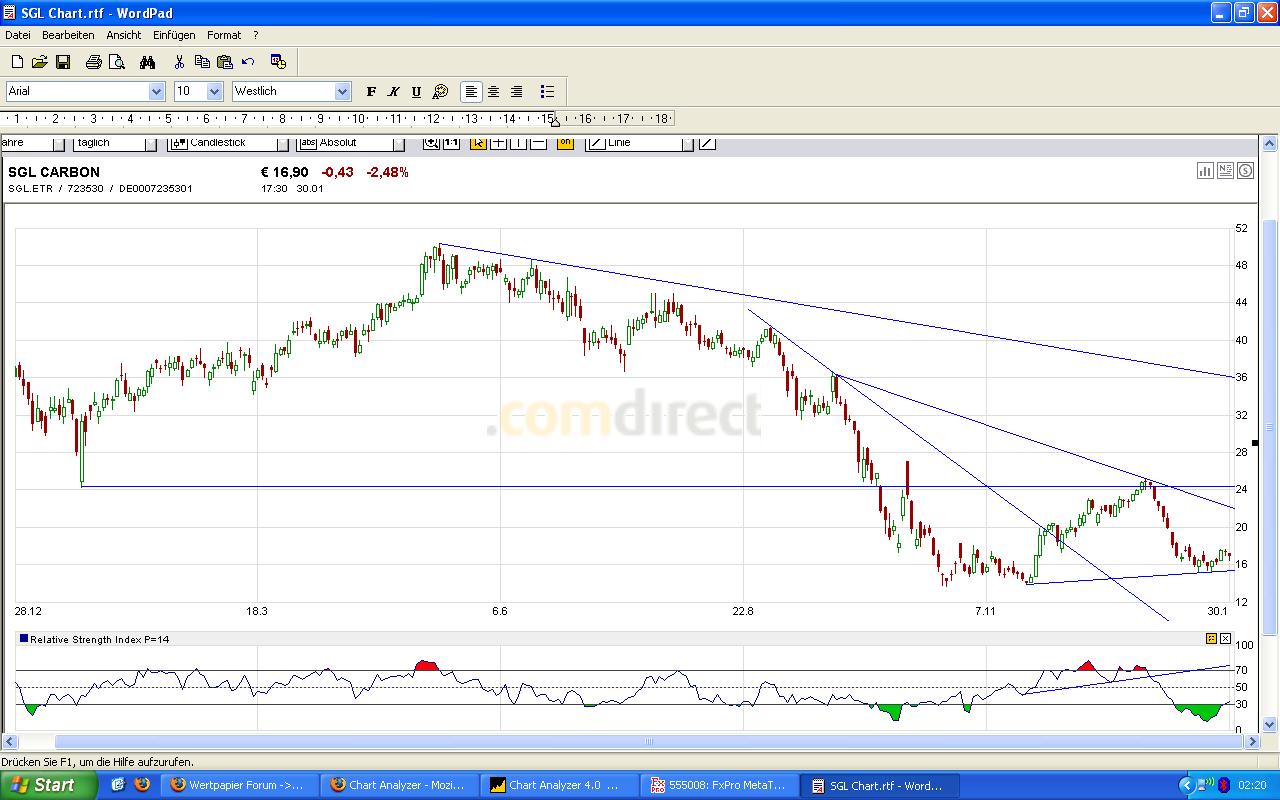Copy selection using the copy icon
The height and width of the screenshot is (800, 1280).
click(202, 62)
